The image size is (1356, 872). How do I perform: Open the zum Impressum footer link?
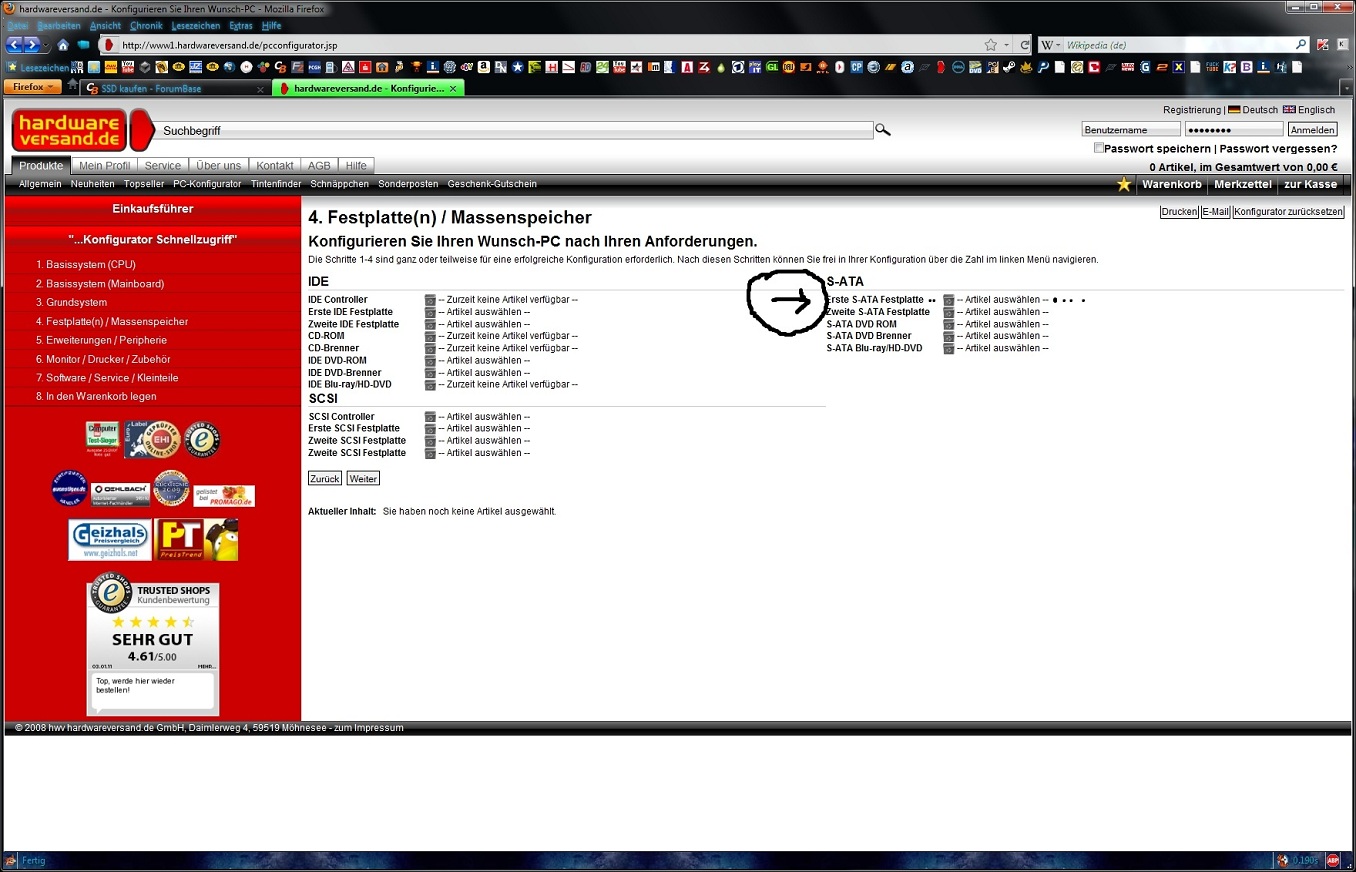point(368,728)
